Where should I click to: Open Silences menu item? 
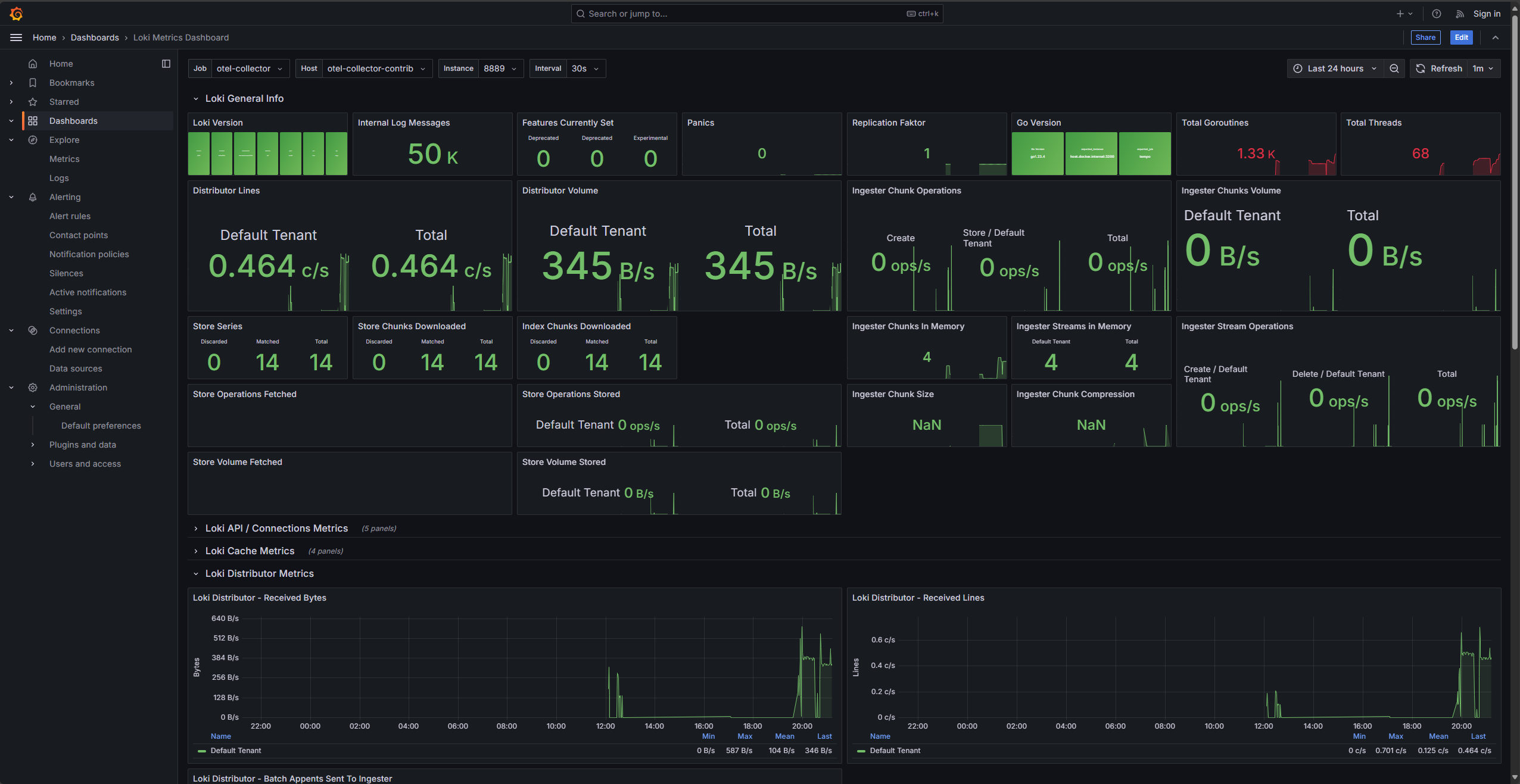point(66,273)
